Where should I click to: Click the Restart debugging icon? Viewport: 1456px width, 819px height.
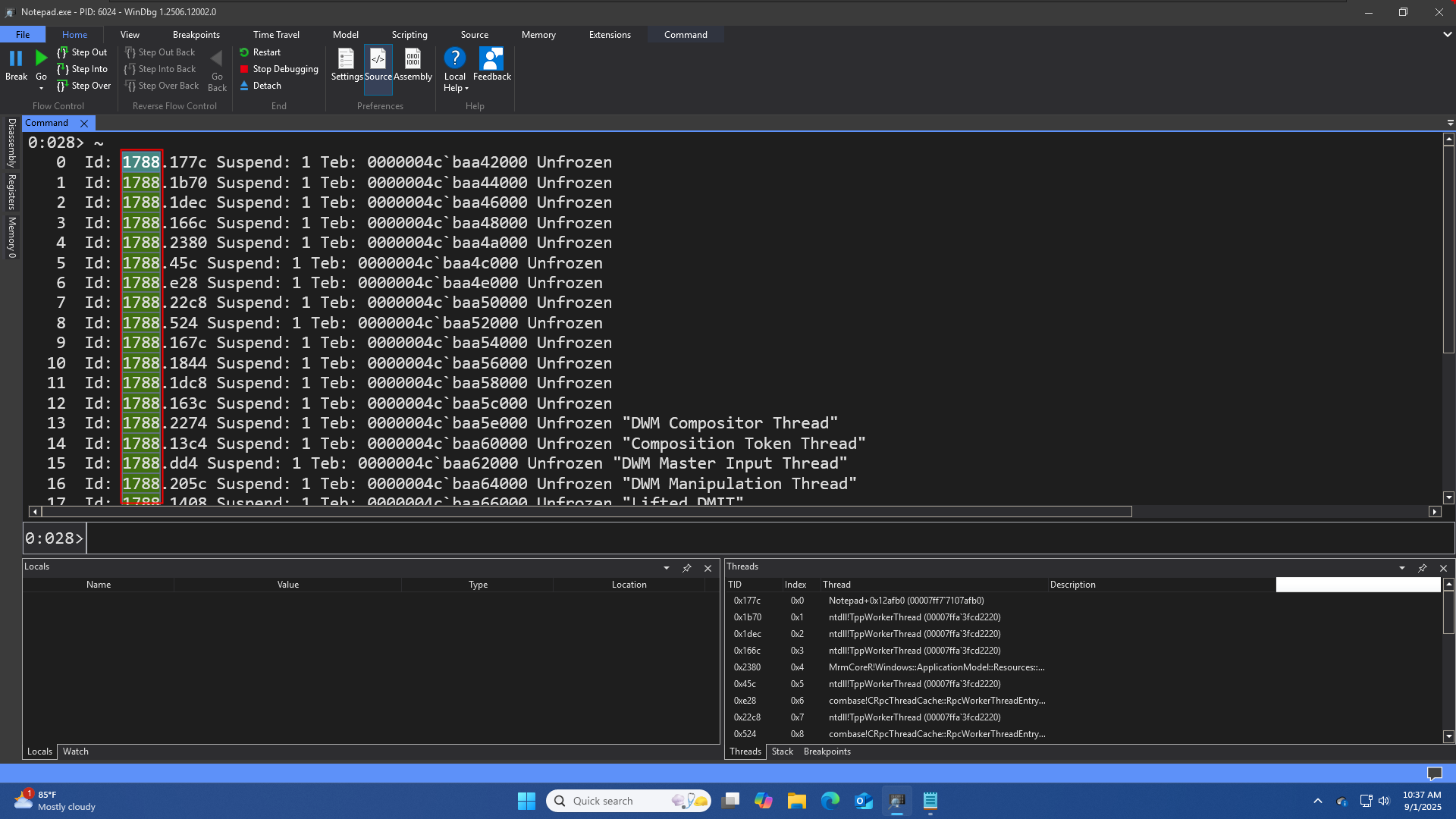coord(244,52)
